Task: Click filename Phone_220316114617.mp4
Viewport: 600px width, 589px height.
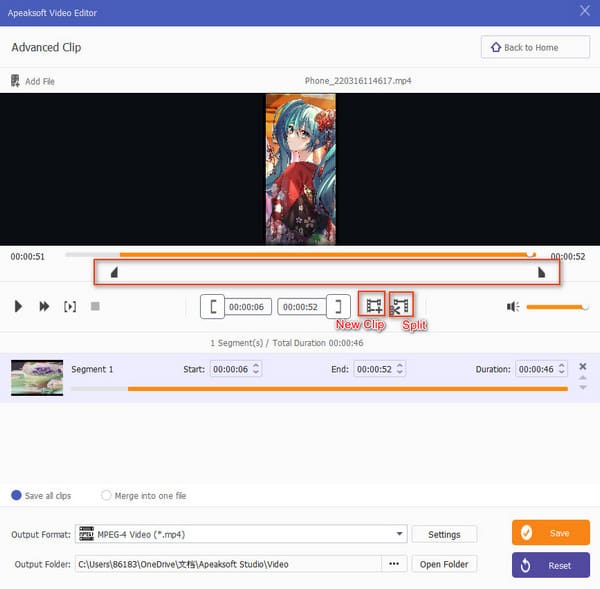Action: point(358,81)
